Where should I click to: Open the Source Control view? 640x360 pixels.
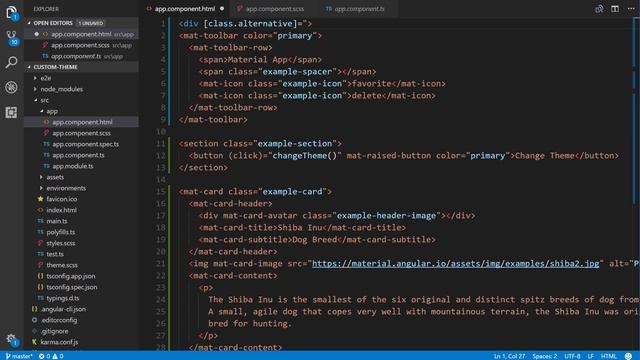click(x=11, y=38)
